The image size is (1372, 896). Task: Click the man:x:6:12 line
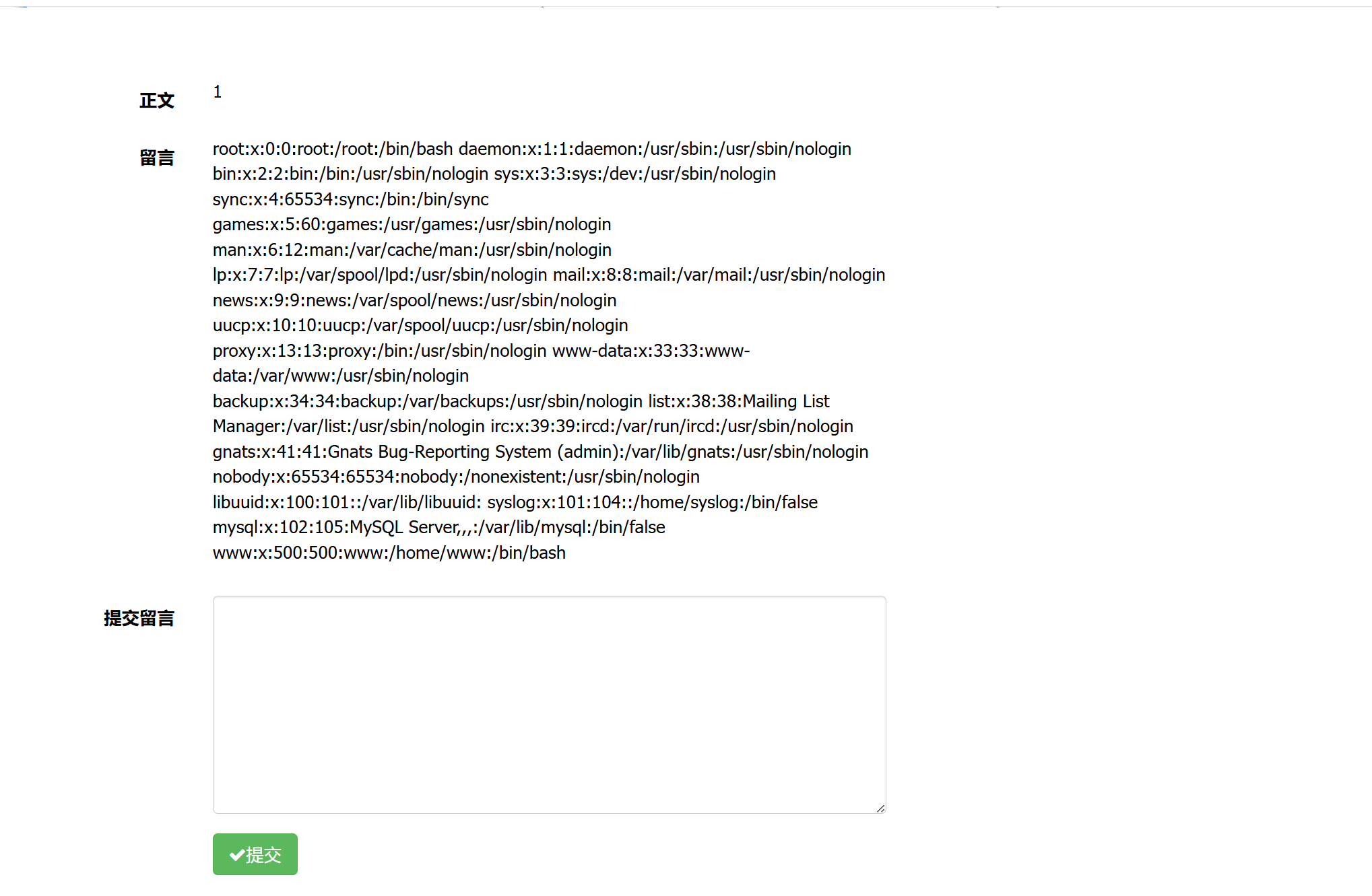click(x=412, y=250)
